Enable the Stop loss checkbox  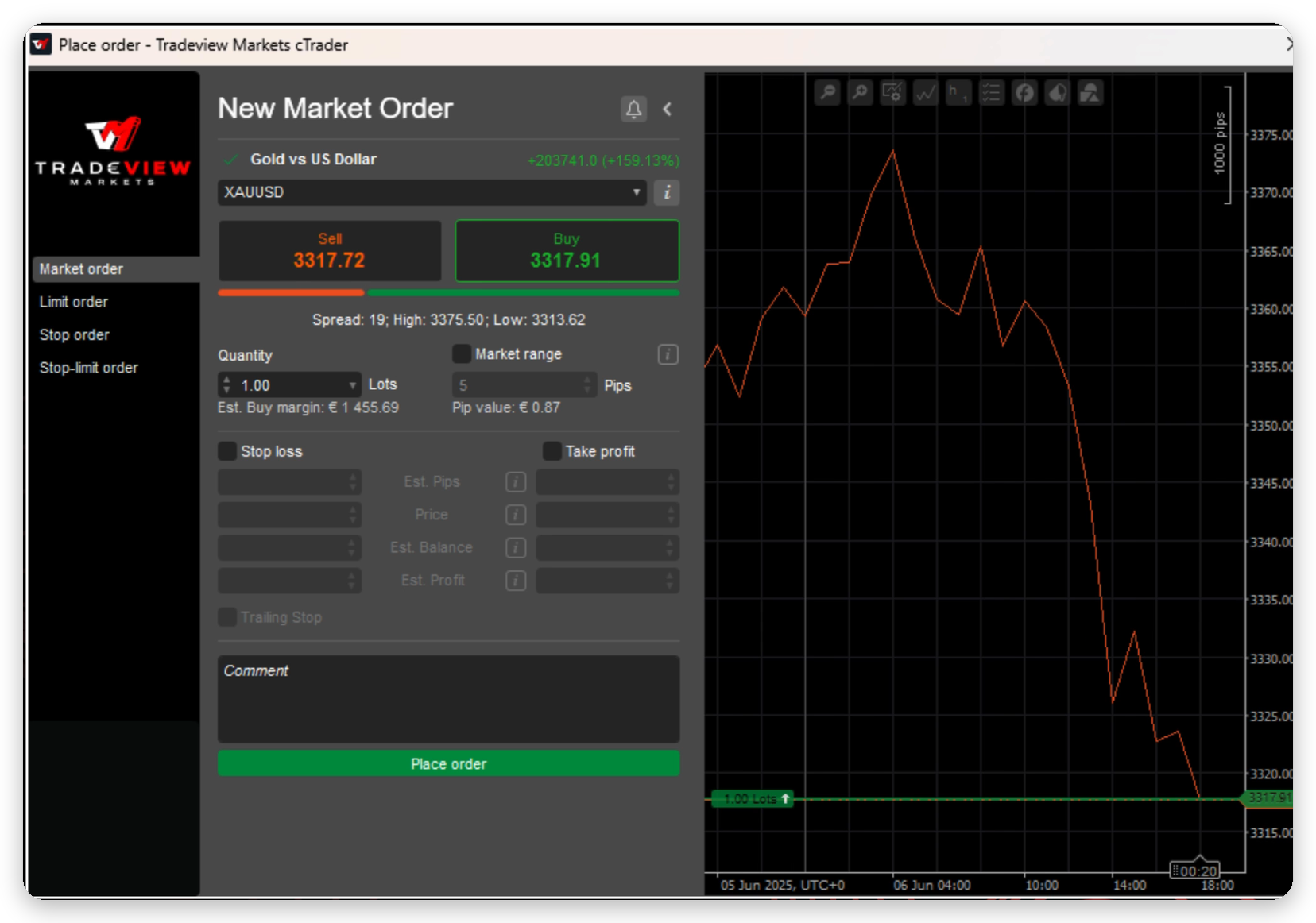(227, 451)
